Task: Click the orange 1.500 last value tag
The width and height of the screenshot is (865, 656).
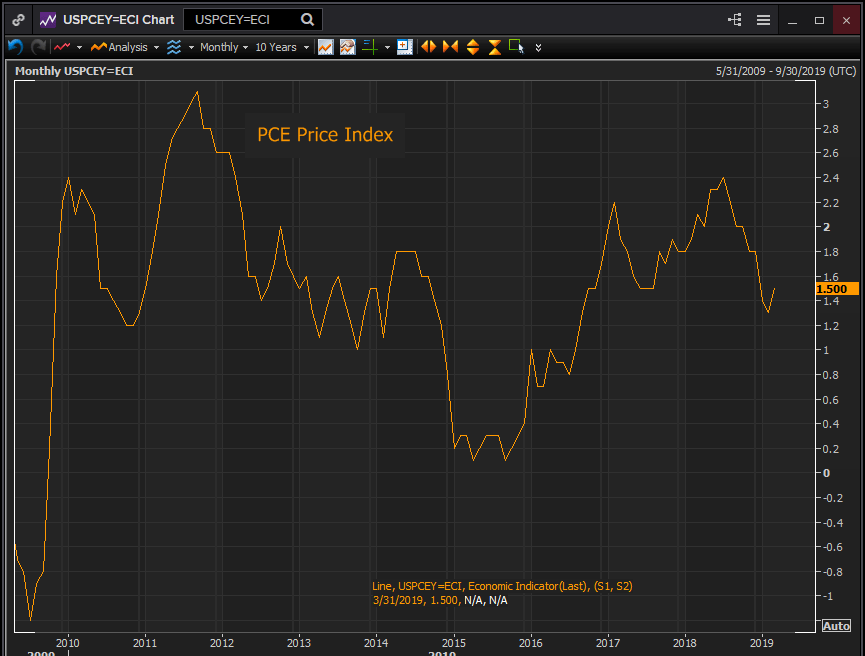Action: [x=837, y=289]
